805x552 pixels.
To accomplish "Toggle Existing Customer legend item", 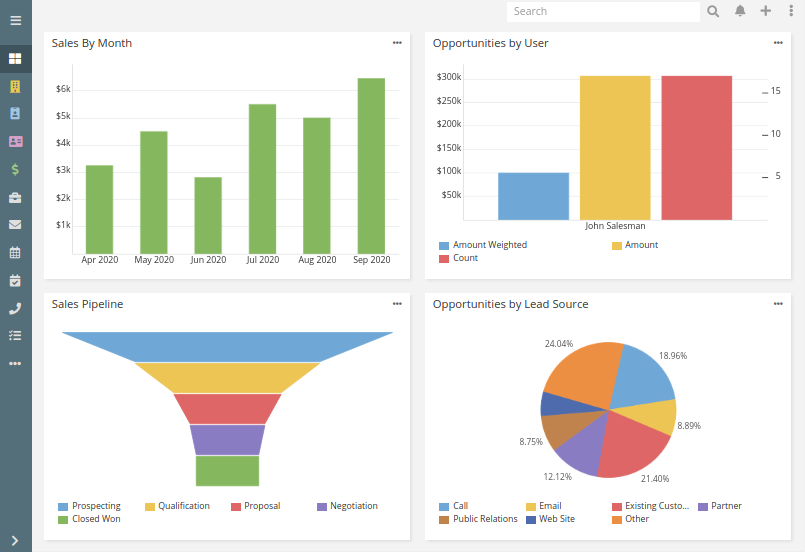I will click(x=650, y=506).
